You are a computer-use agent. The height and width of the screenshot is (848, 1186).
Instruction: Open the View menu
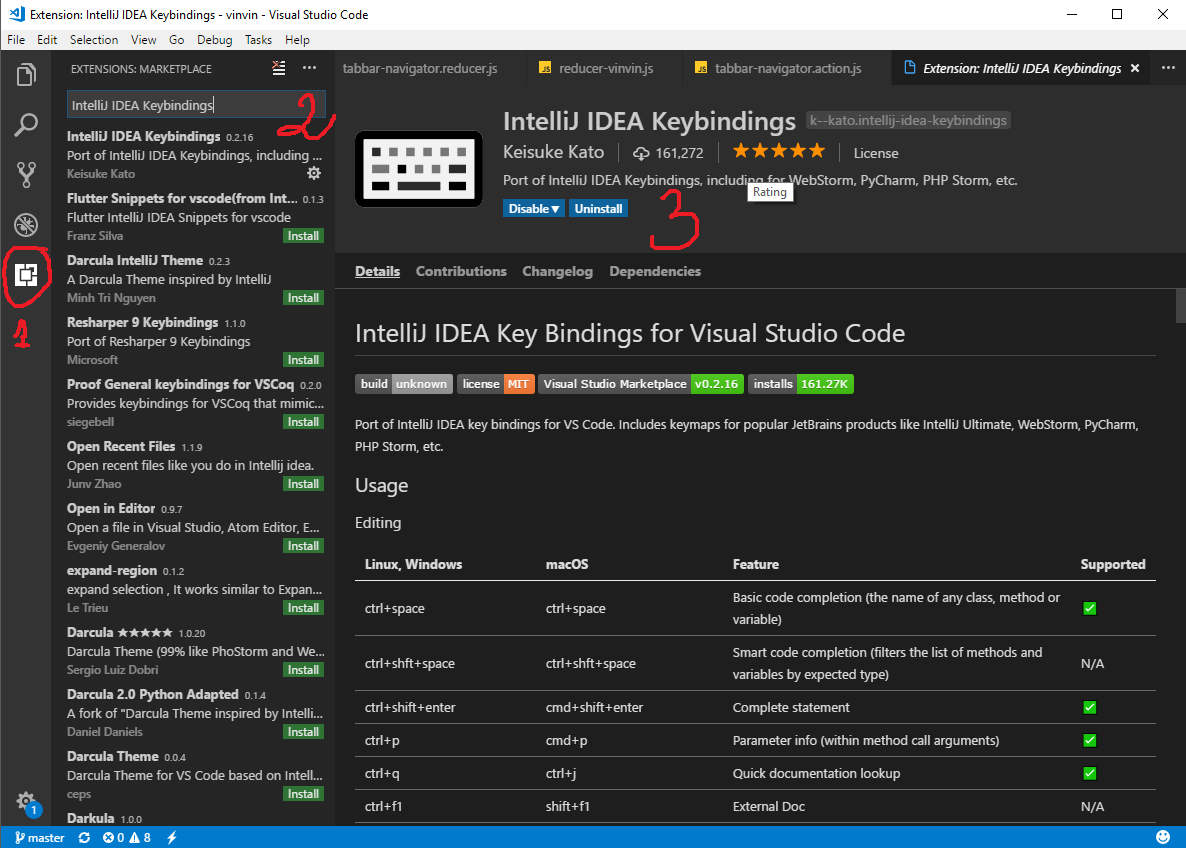pos(143,39)
